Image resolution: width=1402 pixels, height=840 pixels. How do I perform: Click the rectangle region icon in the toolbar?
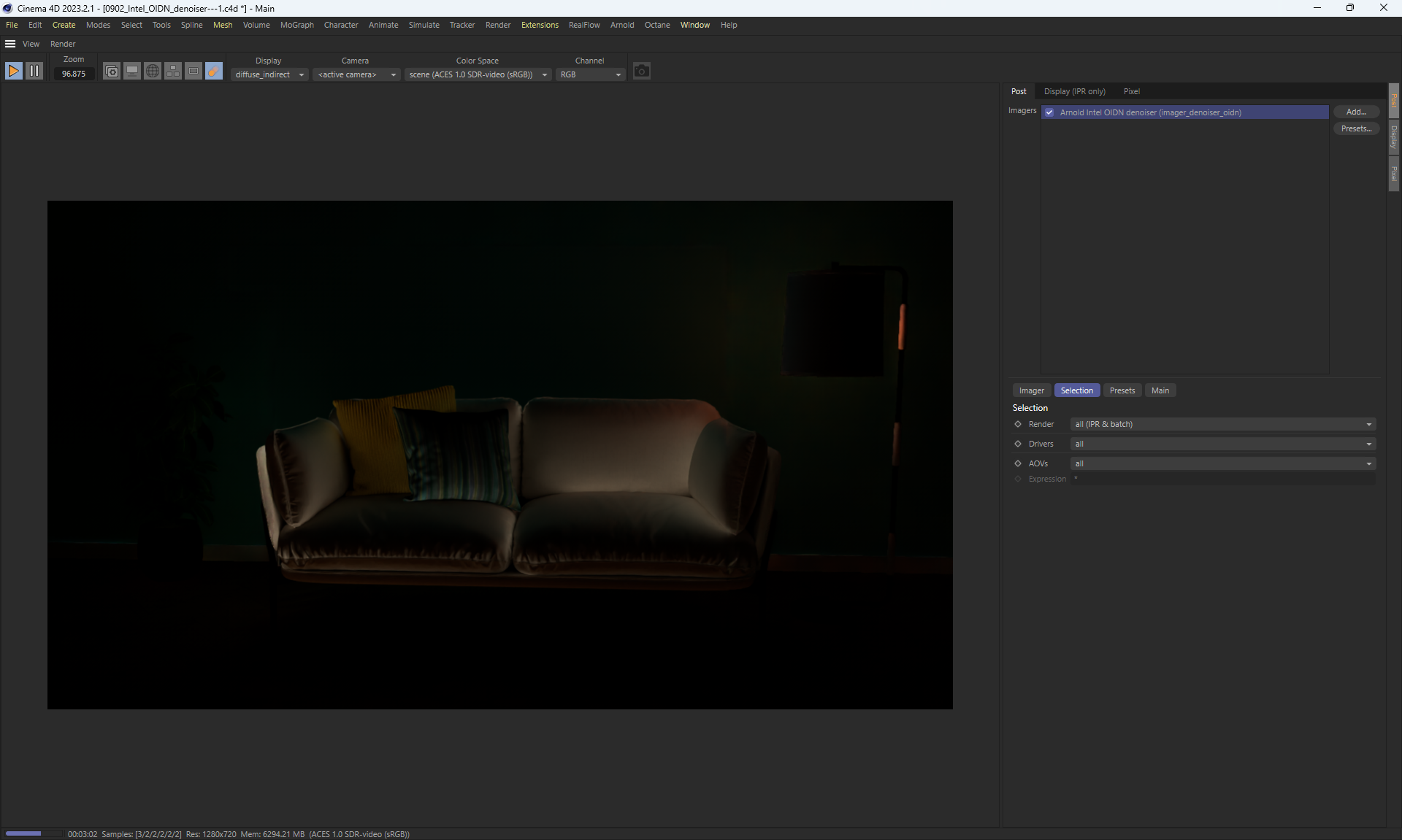point(194,71)
